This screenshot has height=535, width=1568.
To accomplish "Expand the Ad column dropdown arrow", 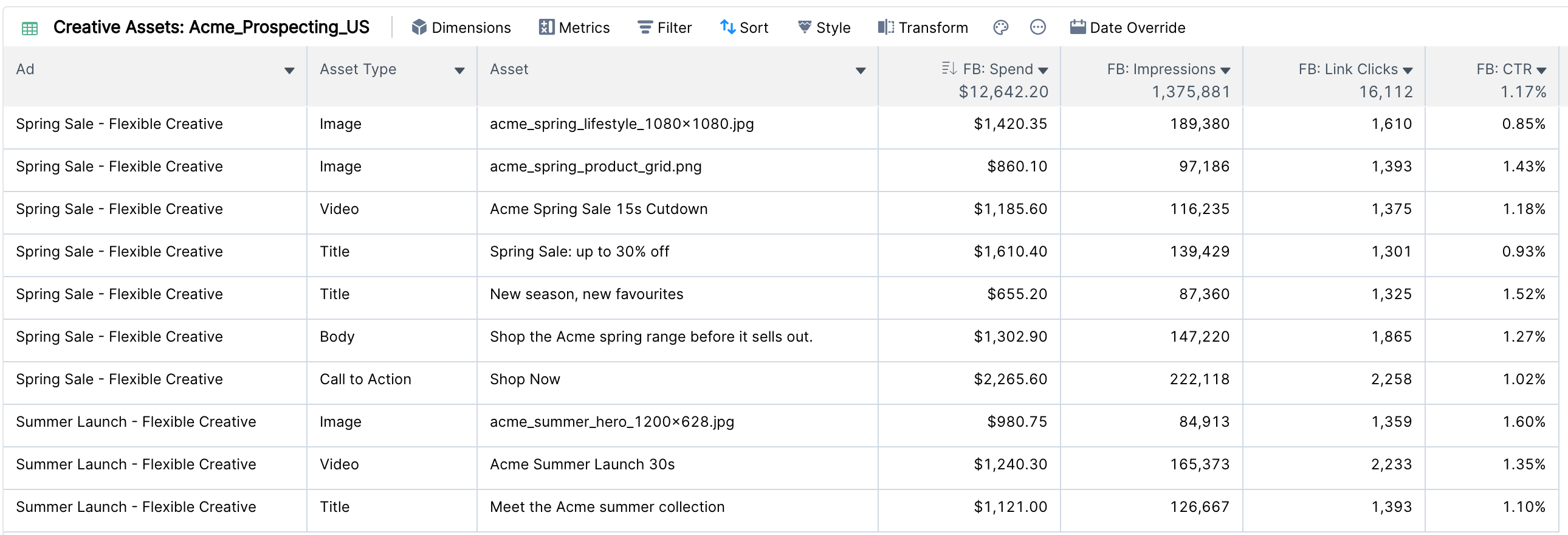I will coord(289,71).
